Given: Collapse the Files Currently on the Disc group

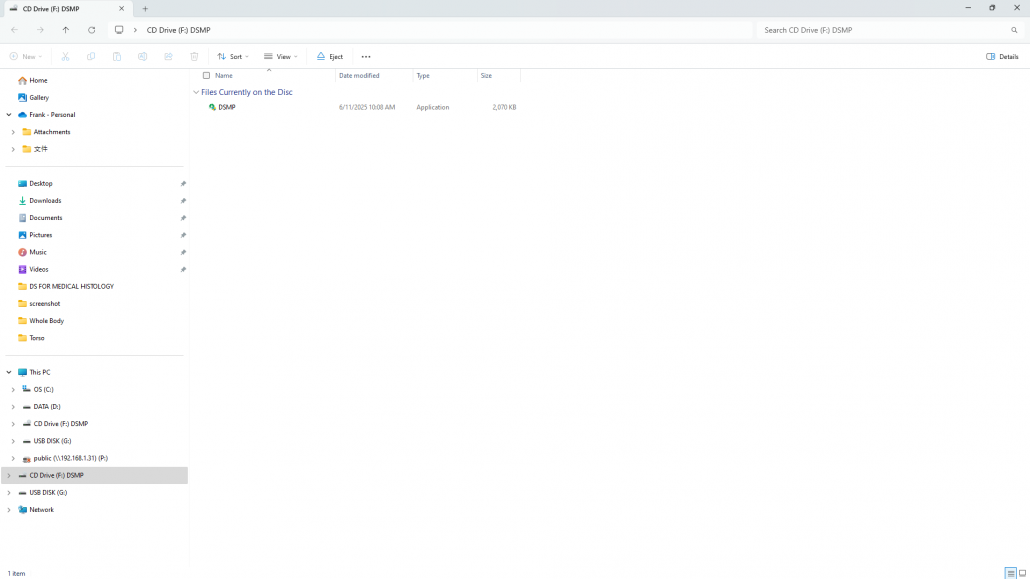Looking at the screenshot, I should pos(196,92).
